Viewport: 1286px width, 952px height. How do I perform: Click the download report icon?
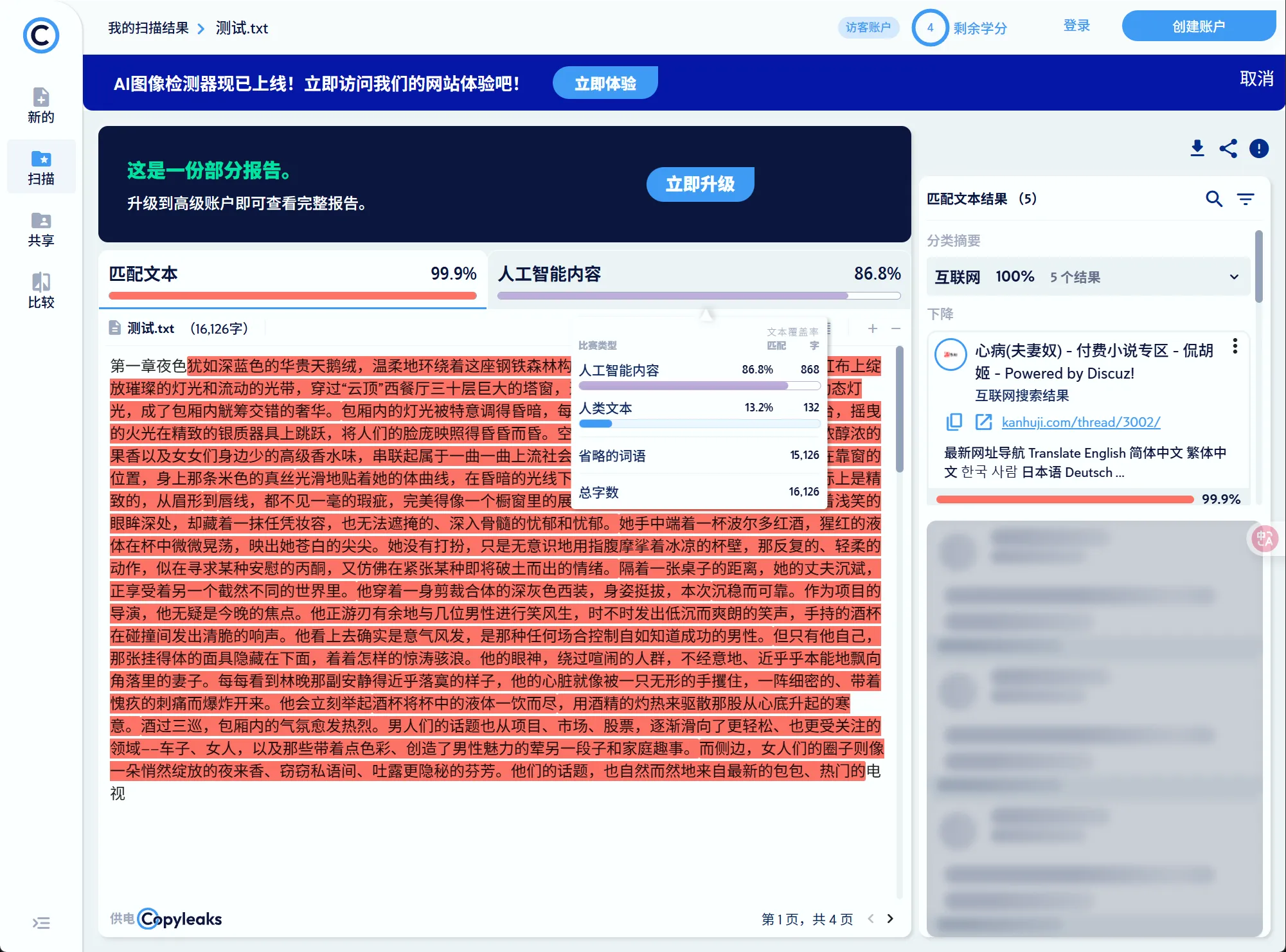[x=1197, y=148]
